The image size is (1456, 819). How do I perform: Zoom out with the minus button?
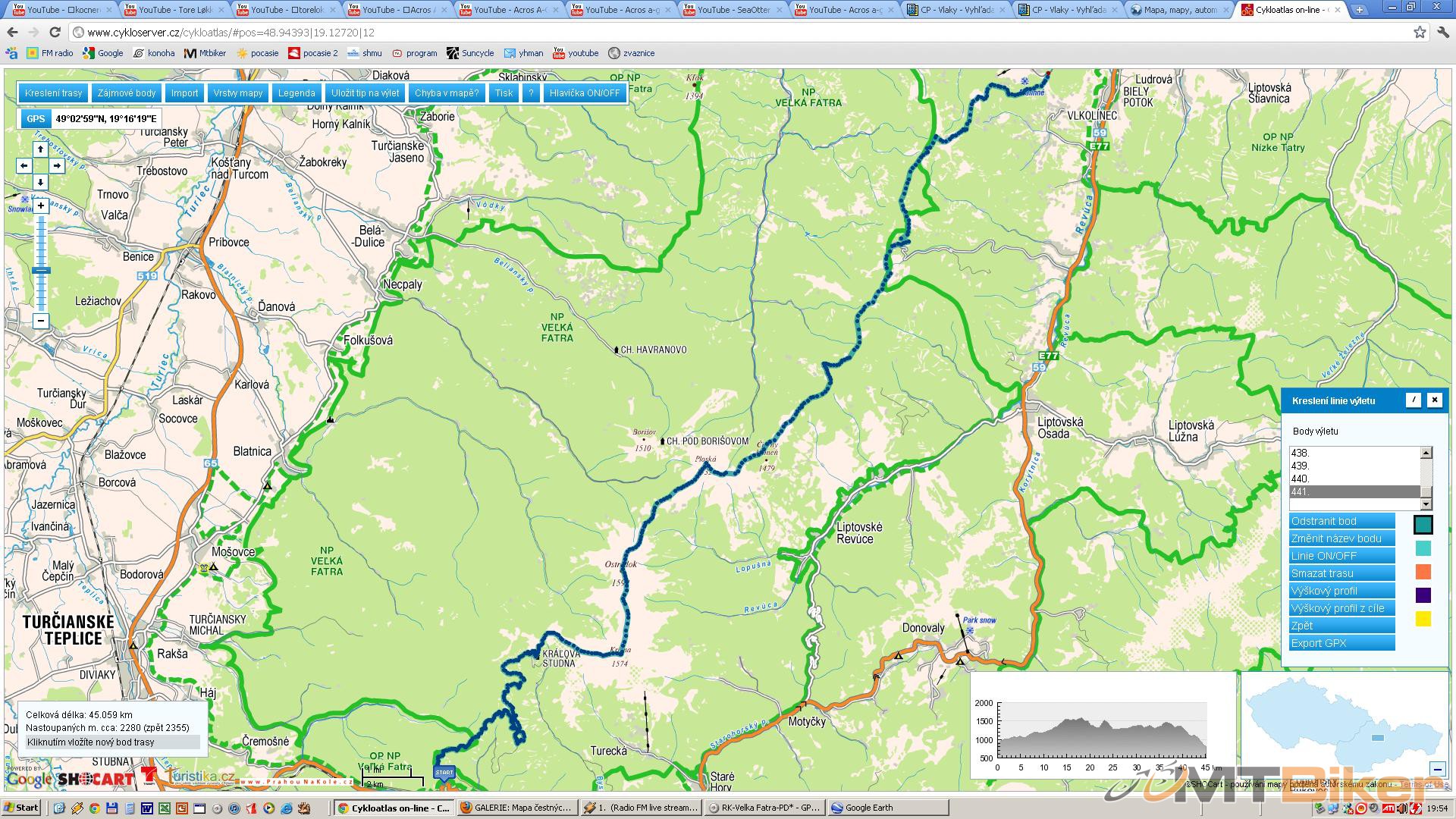tap(41, 321)
